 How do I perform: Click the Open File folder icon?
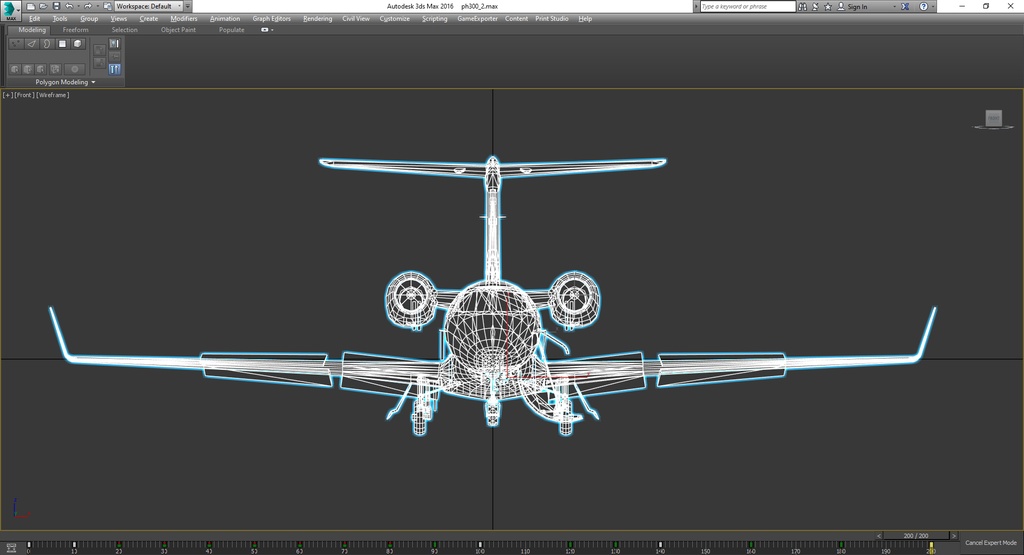pos(43,6)
